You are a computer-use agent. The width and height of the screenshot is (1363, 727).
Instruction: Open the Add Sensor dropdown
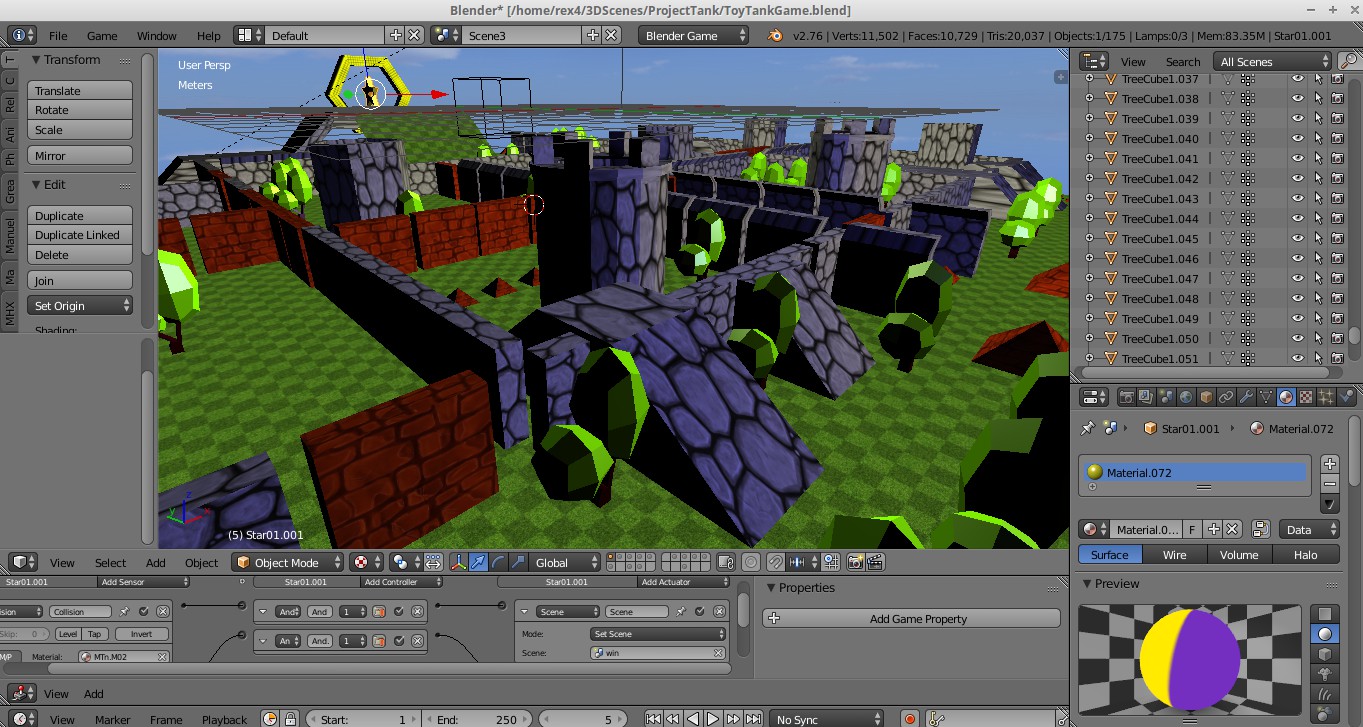click(144, 582)
